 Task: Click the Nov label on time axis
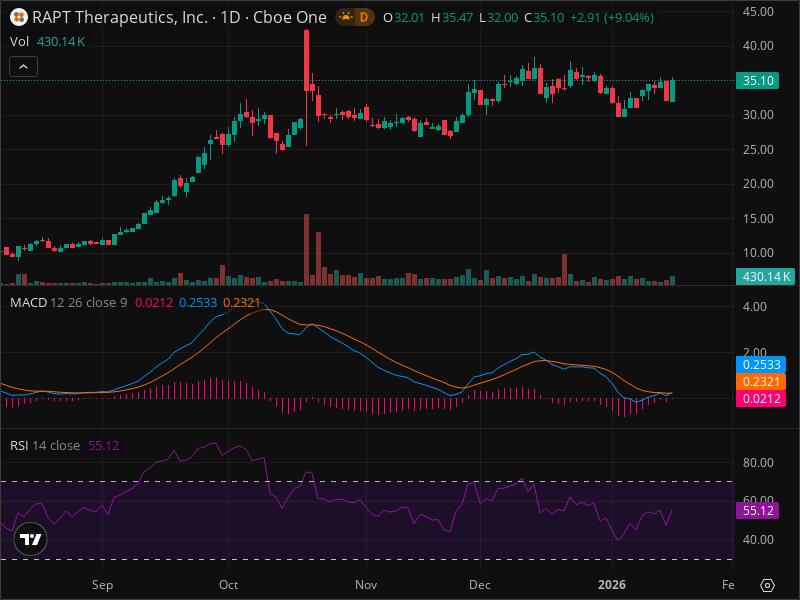pyautogui.click(x=366, y=585)
